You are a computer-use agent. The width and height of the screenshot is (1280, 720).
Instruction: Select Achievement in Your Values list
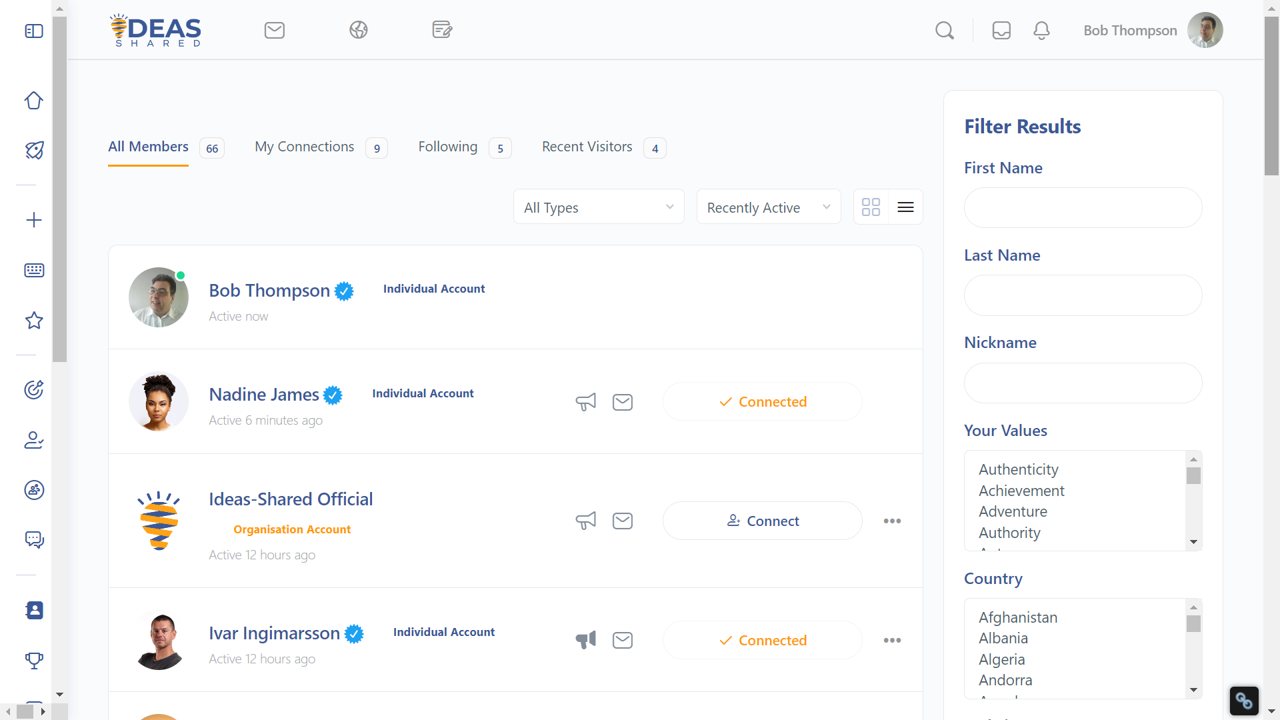point(1021,490)
